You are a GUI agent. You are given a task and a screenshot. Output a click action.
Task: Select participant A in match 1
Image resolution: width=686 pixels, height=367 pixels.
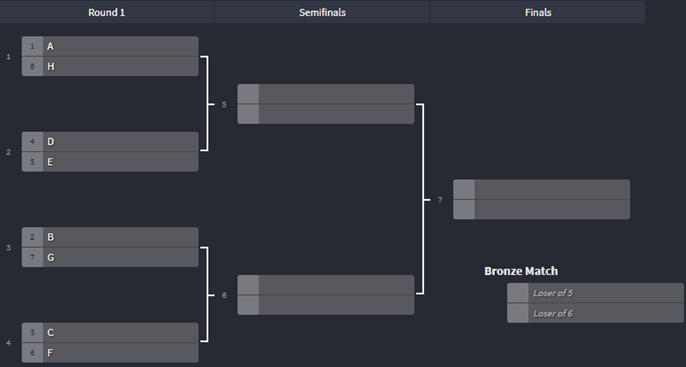tap(110, 46)
